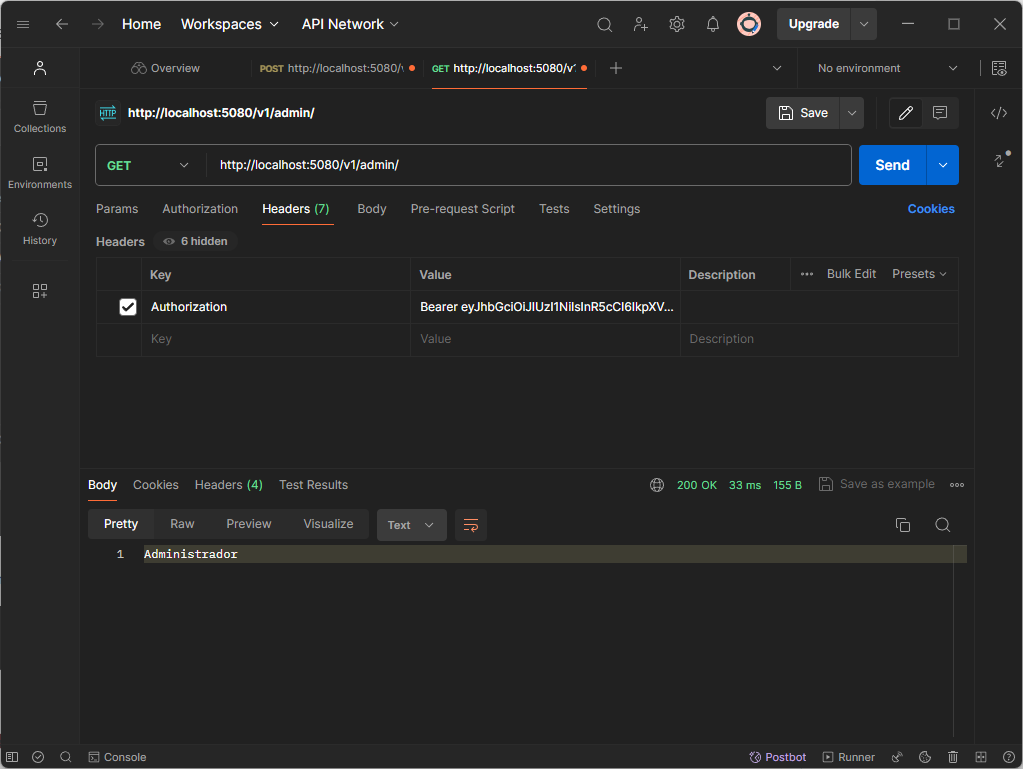The height and width of the screenshot is (769, 1023).
Task: Open the Save options arrow
Action: tap(852, 113)
